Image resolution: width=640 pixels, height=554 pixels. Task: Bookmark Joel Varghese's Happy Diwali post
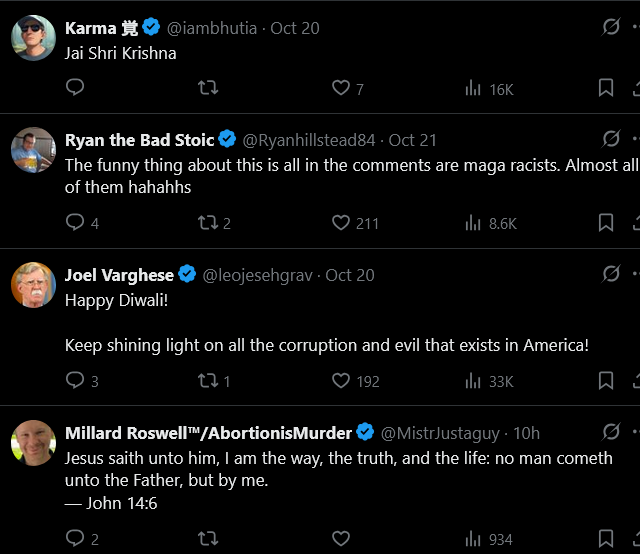click(x=606, y=380)
